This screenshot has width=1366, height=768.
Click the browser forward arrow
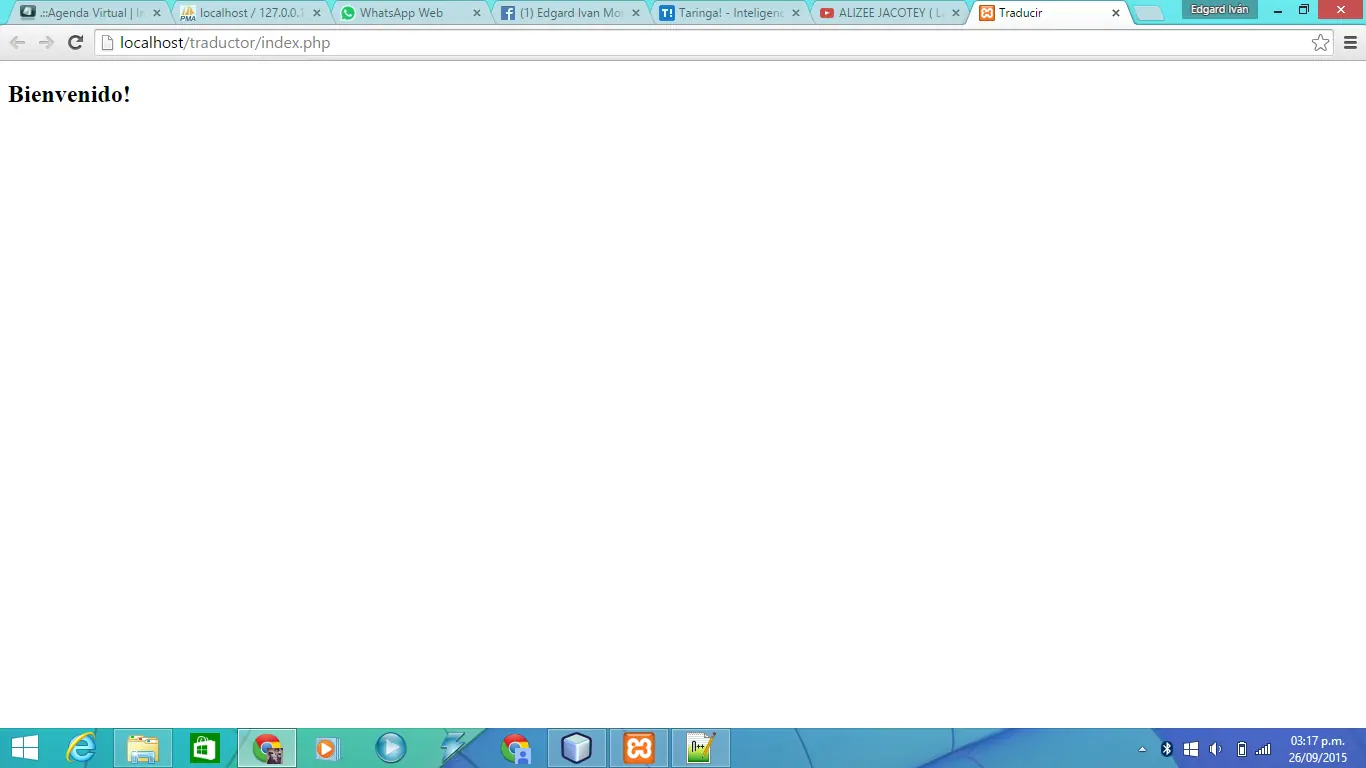pyautogui.click(x=46, y=43)
